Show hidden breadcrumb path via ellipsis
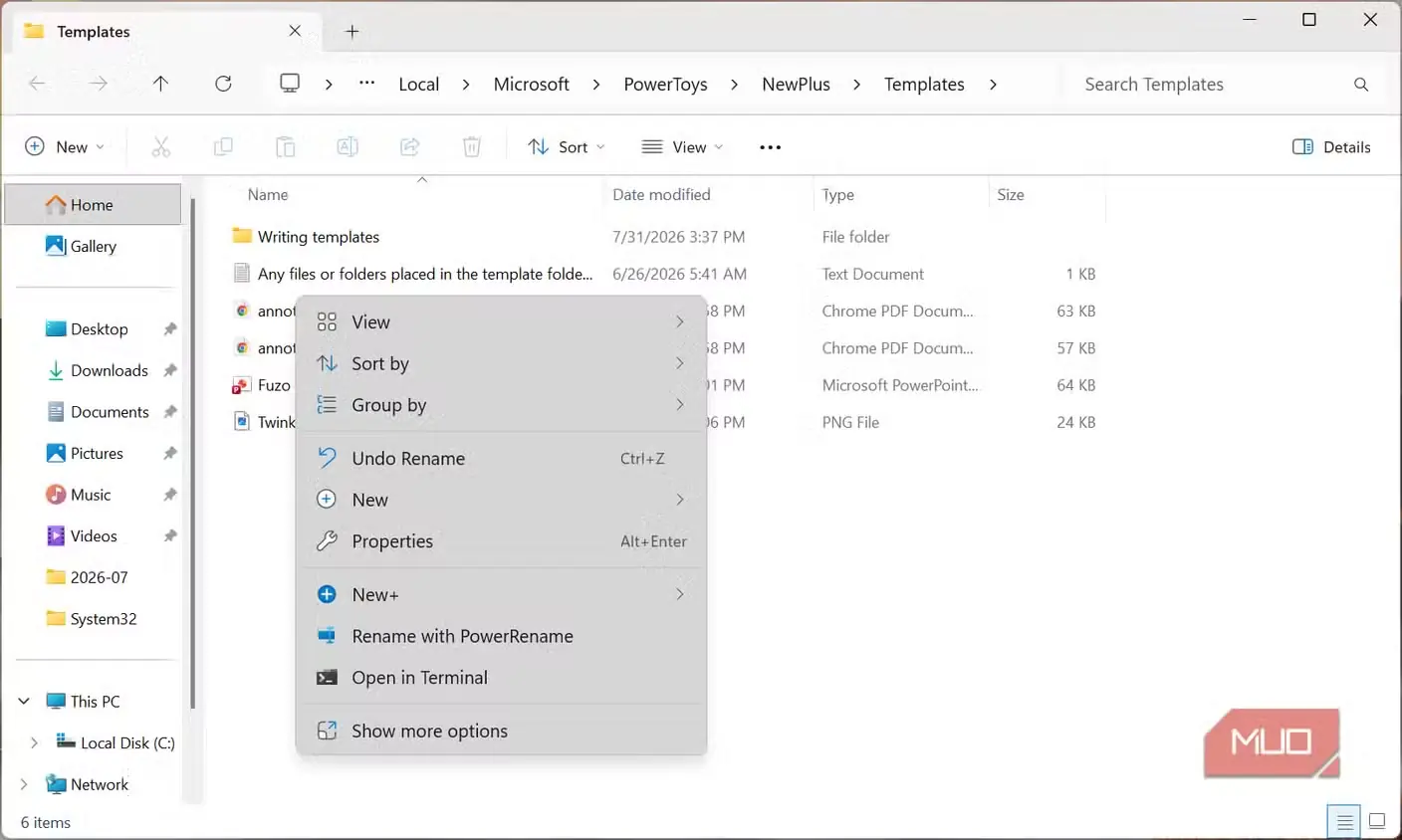The height and width of the screenshot is (840, 1402). pos(367,84)
